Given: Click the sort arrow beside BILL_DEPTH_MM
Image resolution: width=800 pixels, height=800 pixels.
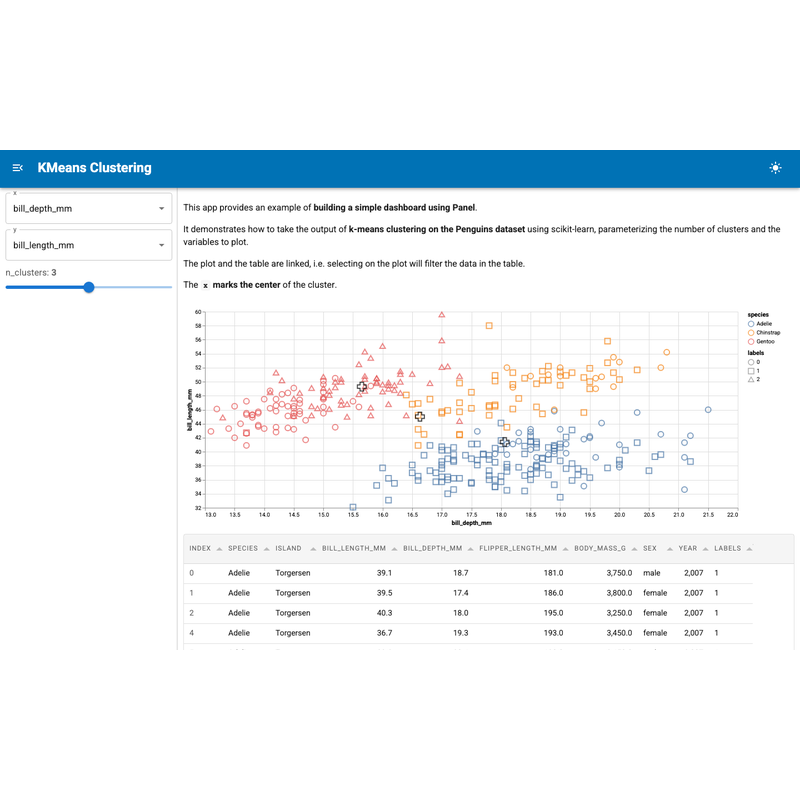Looking at the screenshot, I should point(470,549).
